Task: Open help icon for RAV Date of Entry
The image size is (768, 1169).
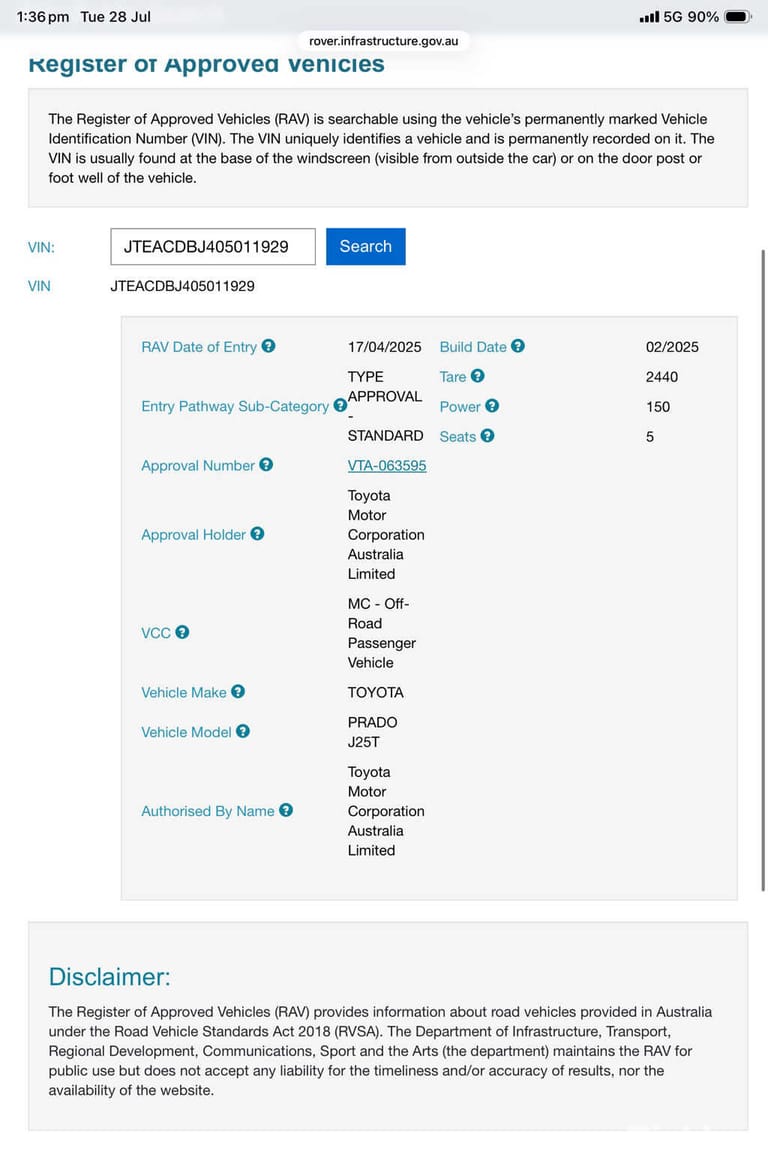Action: point(268,346)
